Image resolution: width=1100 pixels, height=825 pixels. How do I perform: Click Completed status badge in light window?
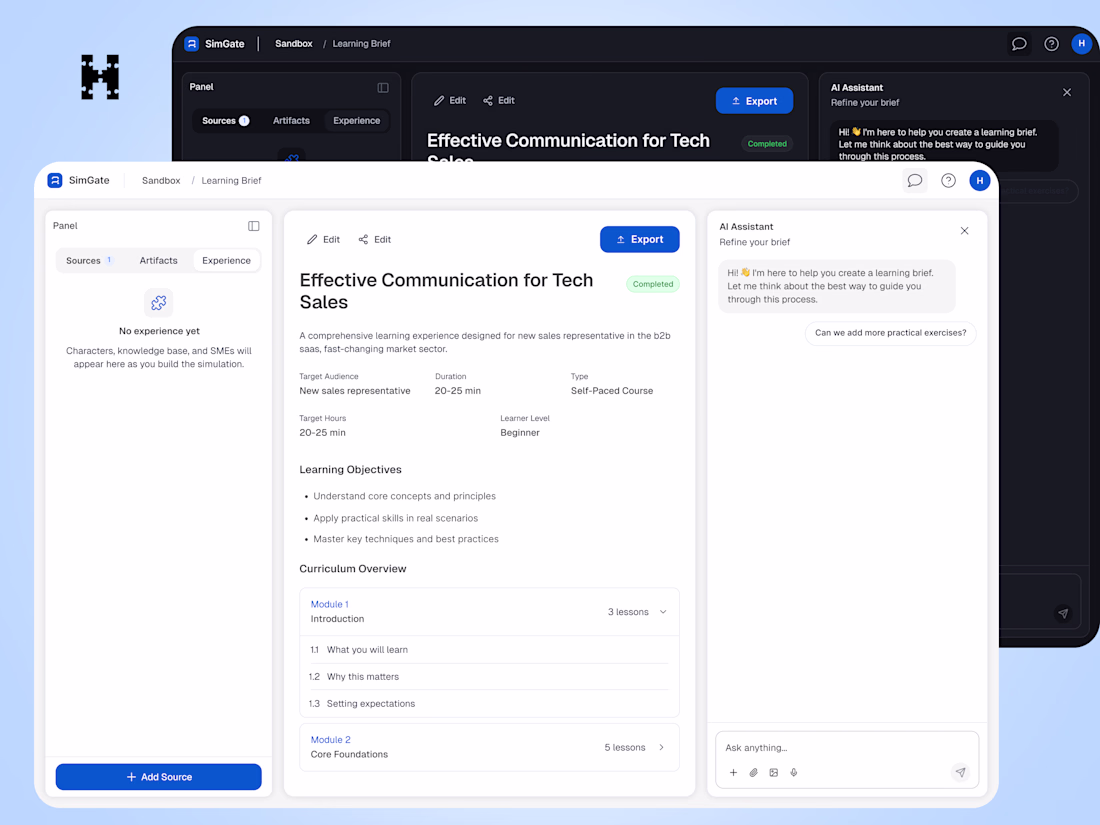pyautogui.click(x=652, y=284)
